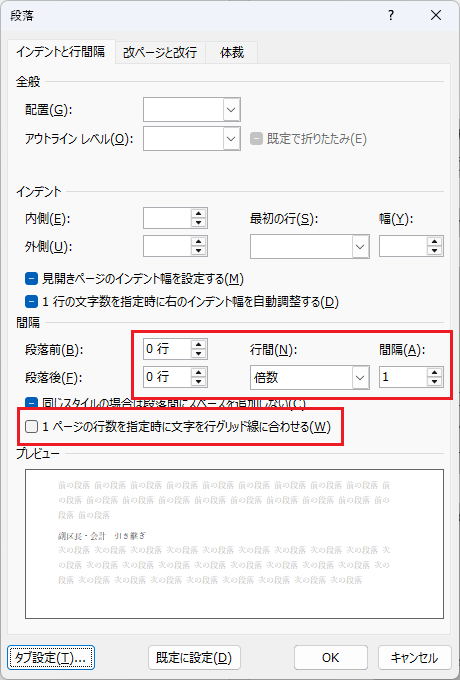Viewport: 460px width, 680px height.
Task: Click into the 間隔 value field
Action: coord(403,377)
